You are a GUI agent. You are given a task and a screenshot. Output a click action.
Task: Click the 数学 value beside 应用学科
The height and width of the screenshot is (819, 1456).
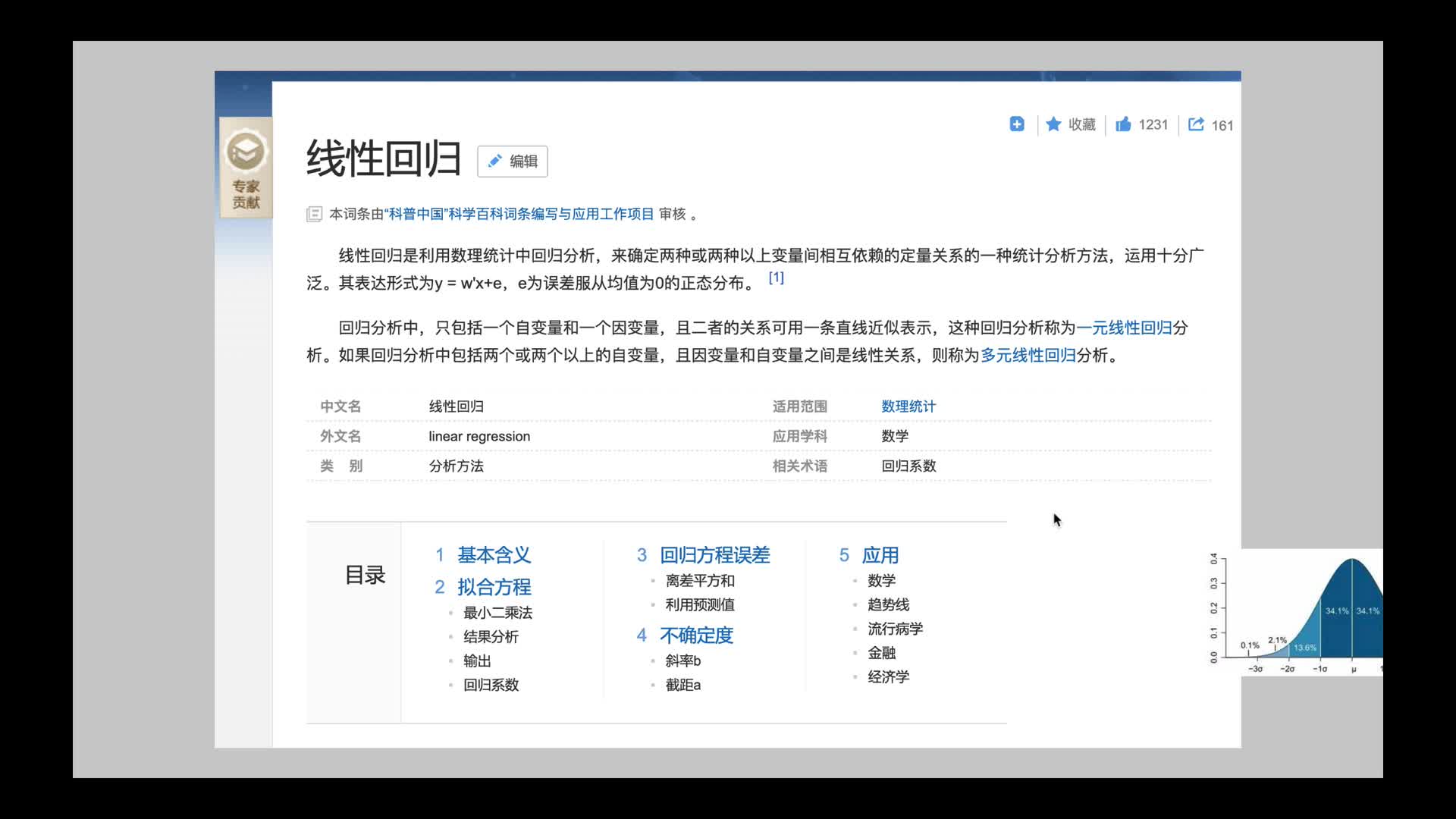895,436
